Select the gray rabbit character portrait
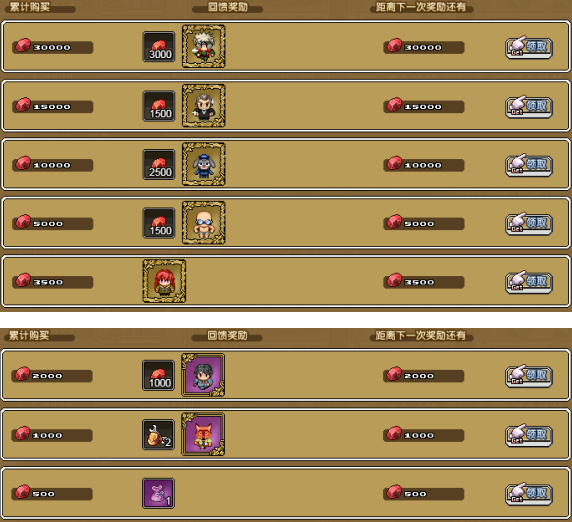This screenshot has width=572, height=522. pyautogui.click(x=204, y=164)
